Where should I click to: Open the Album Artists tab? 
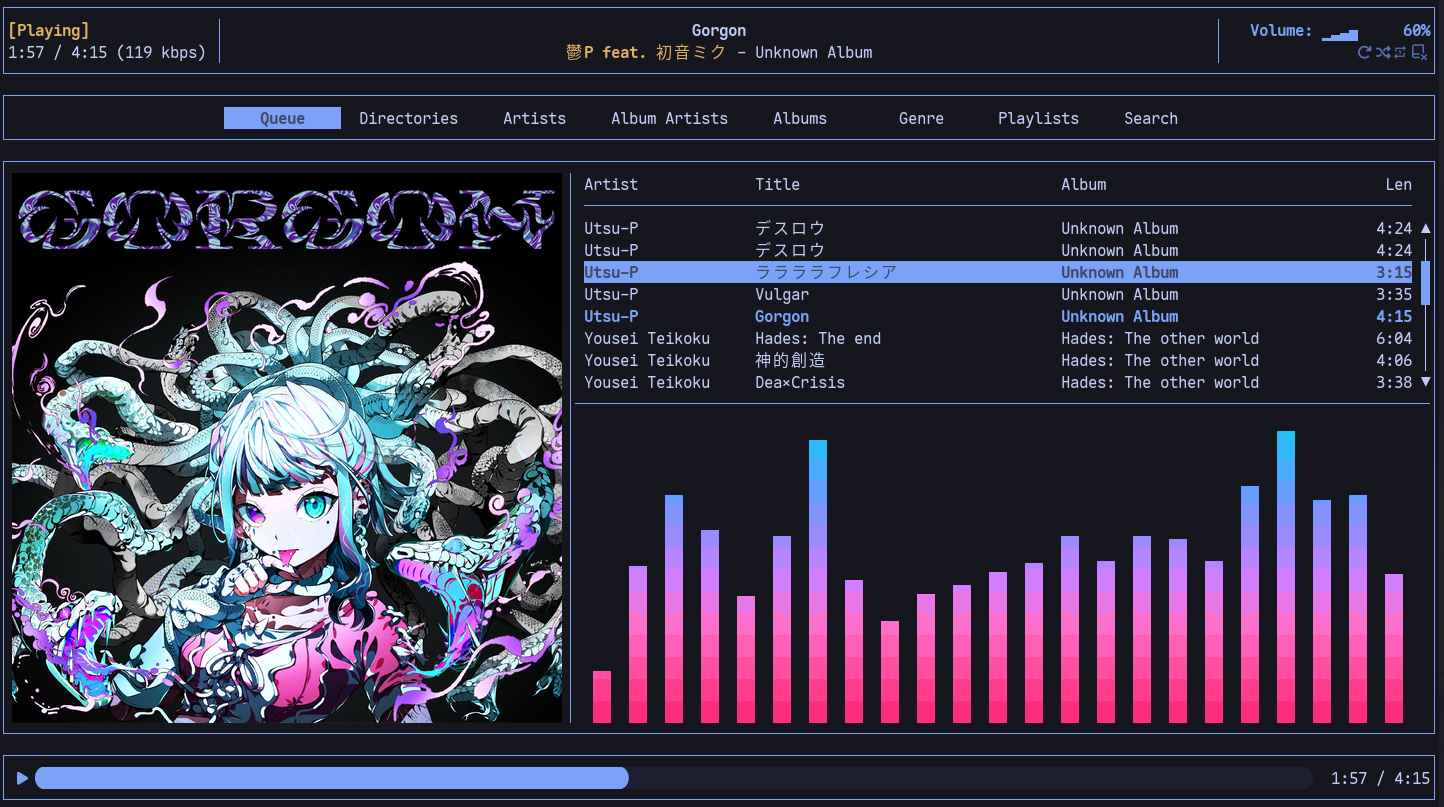[x=669, y=118]
